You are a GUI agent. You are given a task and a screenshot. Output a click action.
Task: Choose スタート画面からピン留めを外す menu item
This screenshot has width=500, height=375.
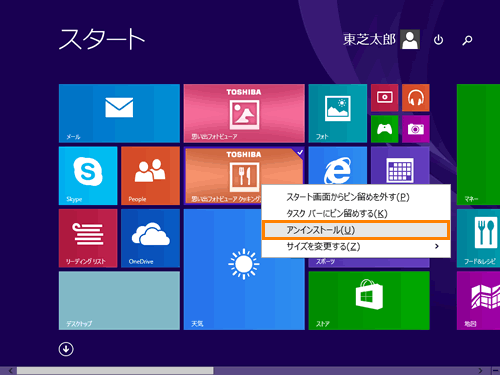tap(356, 197)
